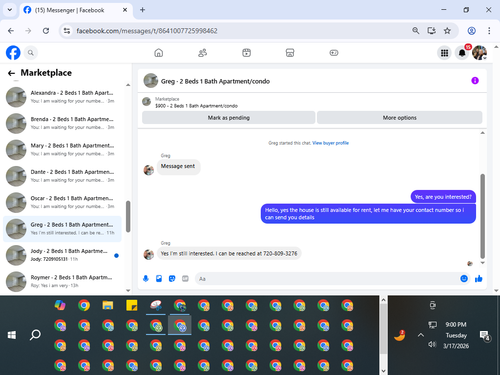
Task: Open Brenda's apartment conversation
Action: (63, 123)
